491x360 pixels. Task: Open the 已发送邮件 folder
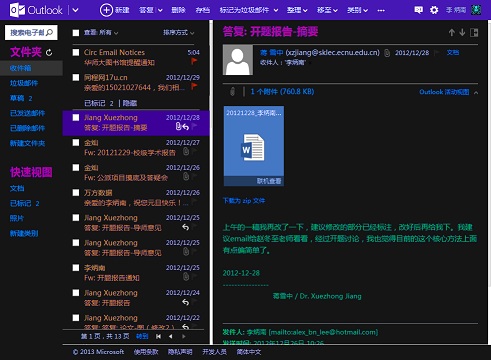click(27, 113)
